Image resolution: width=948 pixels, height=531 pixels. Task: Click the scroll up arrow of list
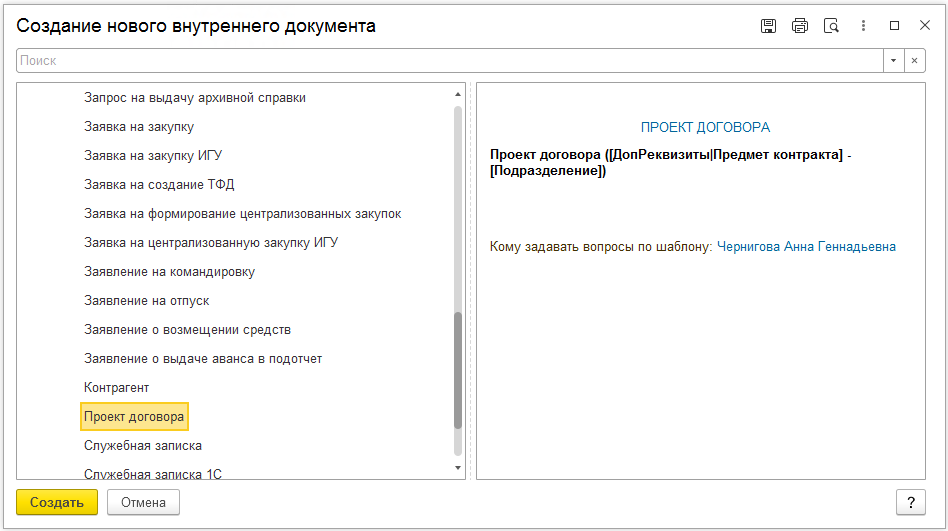point(458,94)
